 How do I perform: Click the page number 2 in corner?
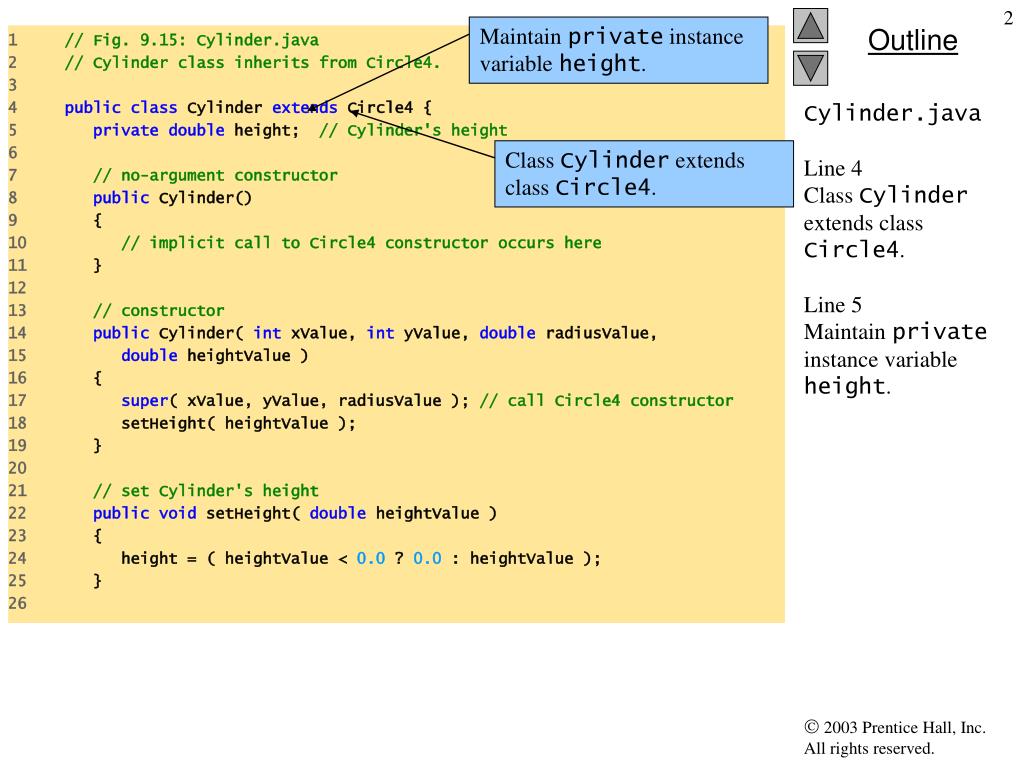click(x=1008, y=18)
